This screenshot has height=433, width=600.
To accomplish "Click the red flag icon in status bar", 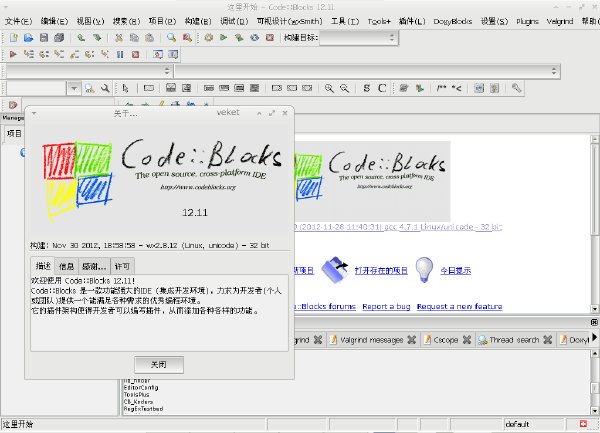I will [x=583, y=424].
